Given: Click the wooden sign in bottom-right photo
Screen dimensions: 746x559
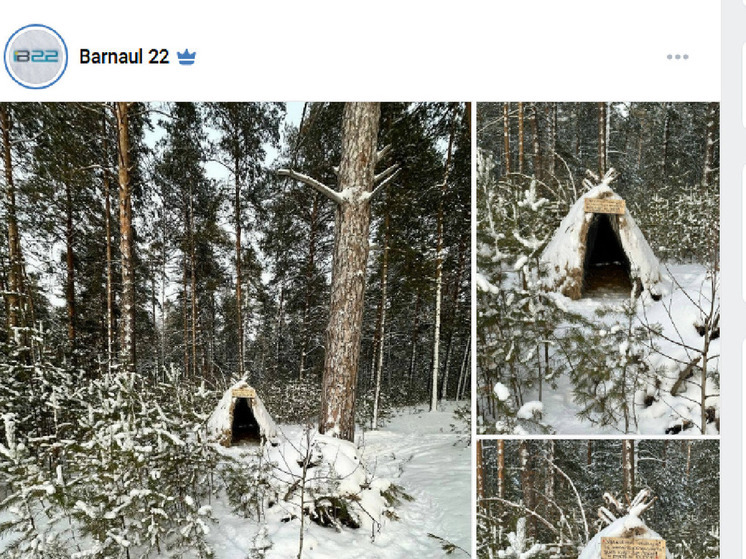Looking at the screenshot, I should (x=633, y=549).
